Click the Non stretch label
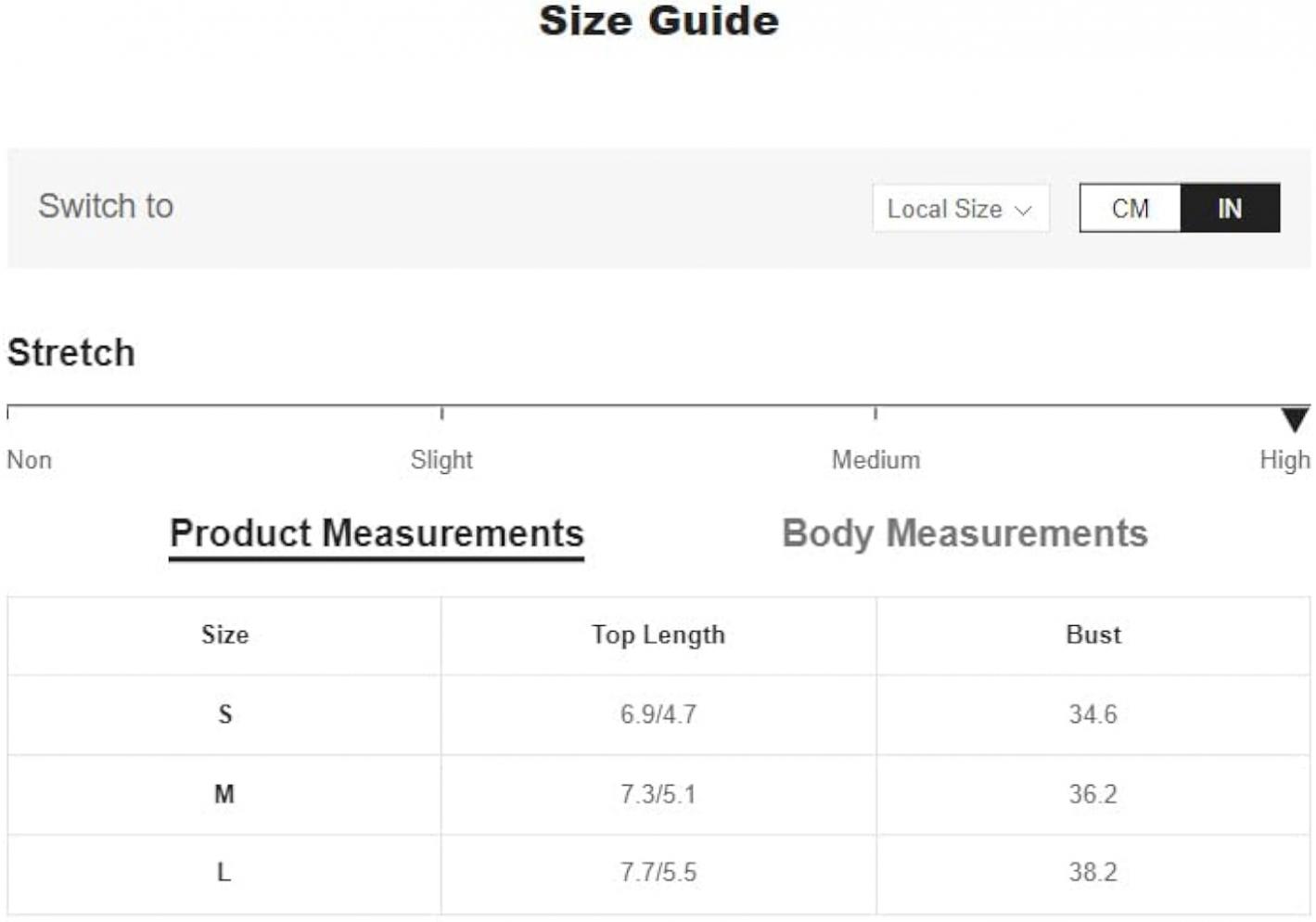The image size is (1316, 922). point(29,459)
